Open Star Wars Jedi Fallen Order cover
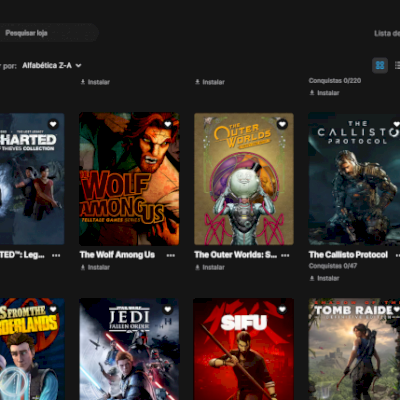400x400 pixels. pos(129,349)
